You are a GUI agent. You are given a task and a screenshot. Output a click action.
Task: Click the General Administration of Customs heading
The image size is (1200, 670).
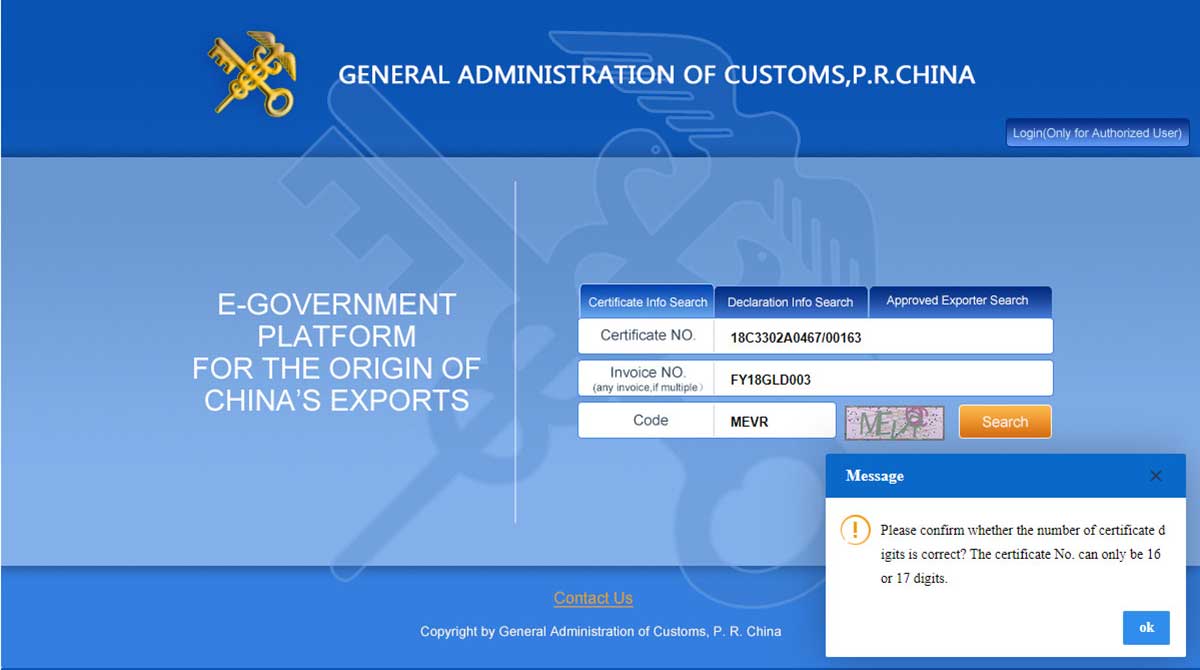point(656,75)
